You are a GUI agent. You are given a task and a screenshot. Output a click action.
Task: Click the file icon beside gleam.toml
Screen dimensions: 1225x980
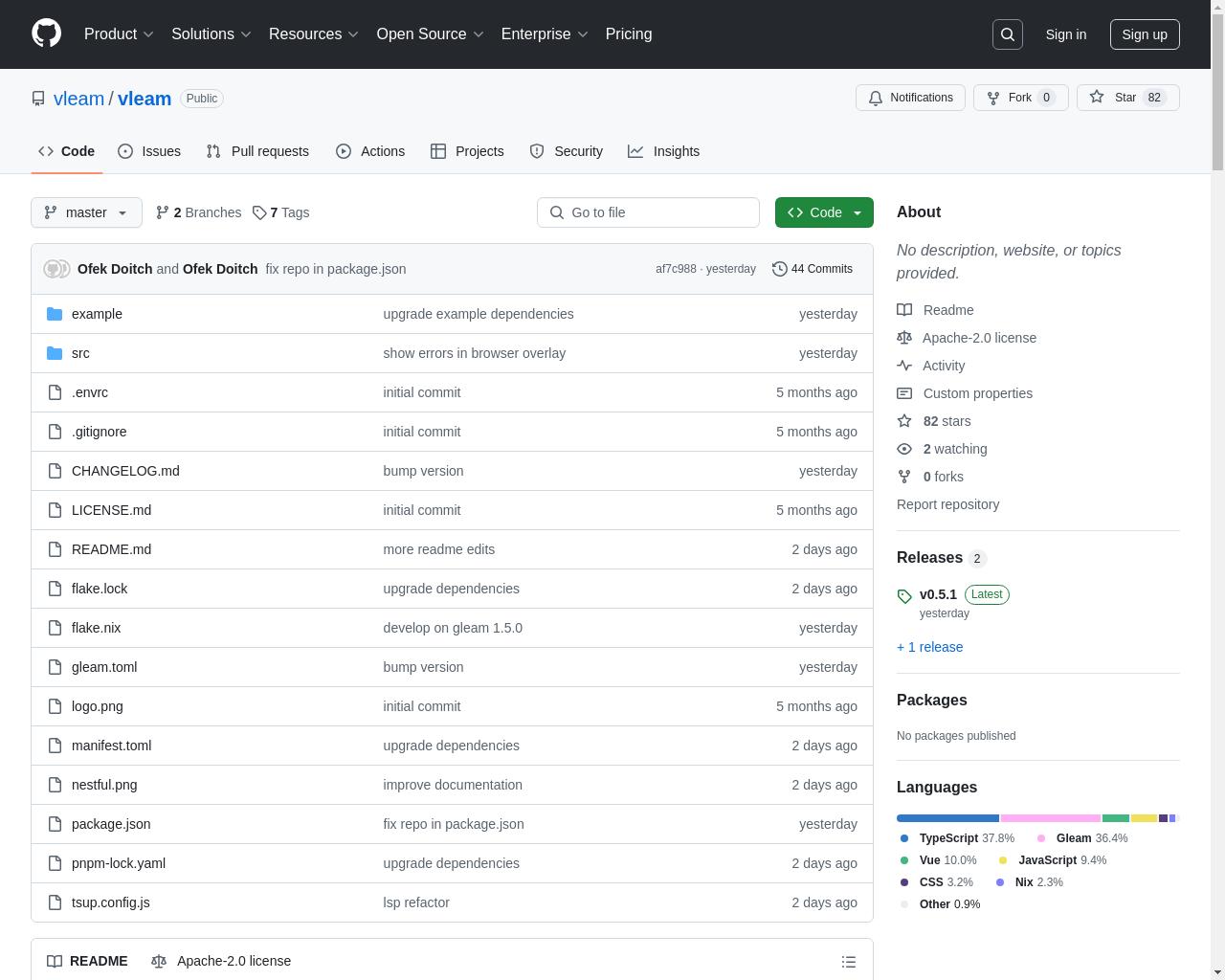(55, 667)
